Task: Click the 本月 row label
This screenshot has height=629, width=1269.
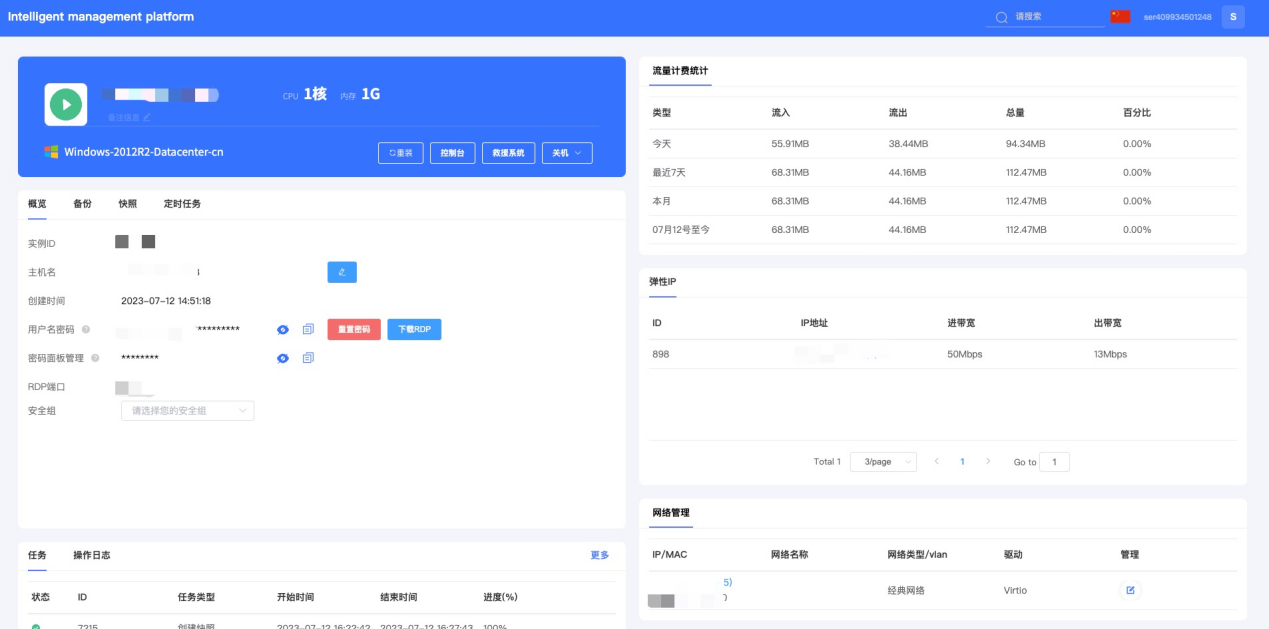Action: click(662, 201)
